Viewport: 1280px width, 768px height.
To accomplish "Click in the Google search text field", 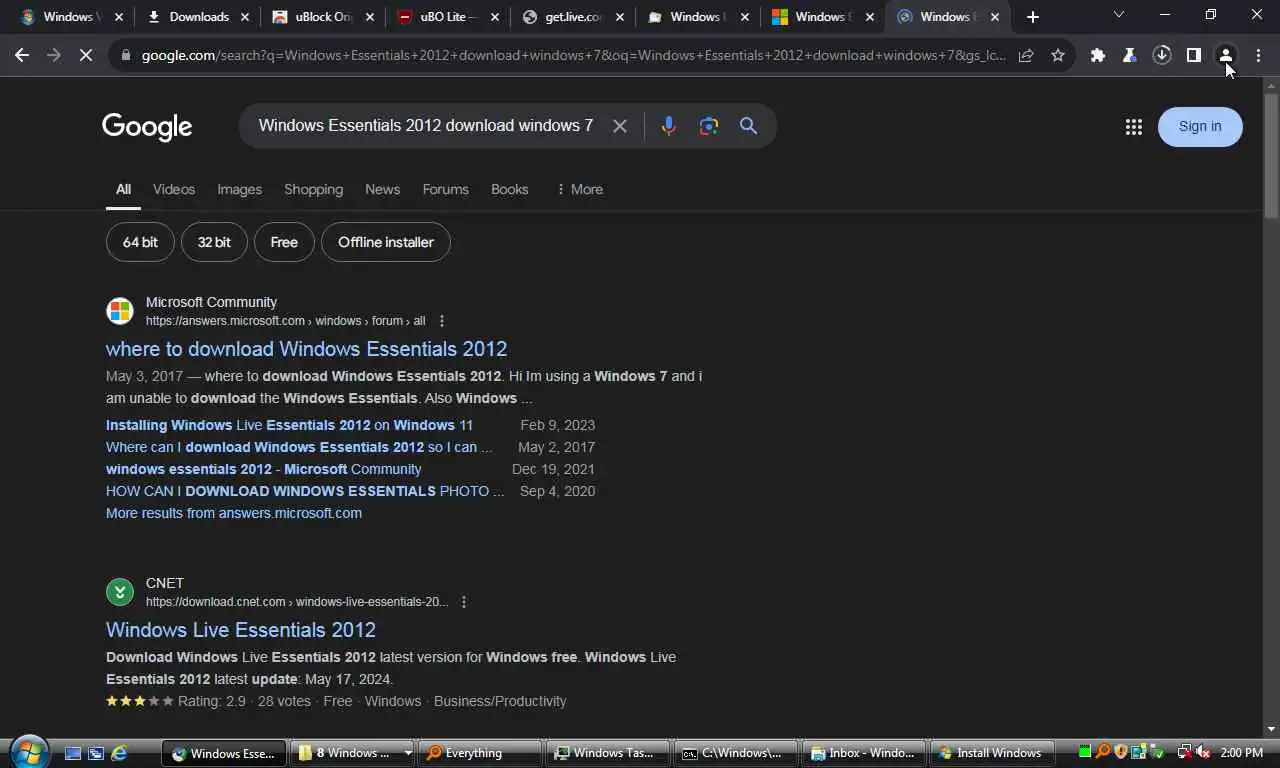I will [x=425, y=126].
